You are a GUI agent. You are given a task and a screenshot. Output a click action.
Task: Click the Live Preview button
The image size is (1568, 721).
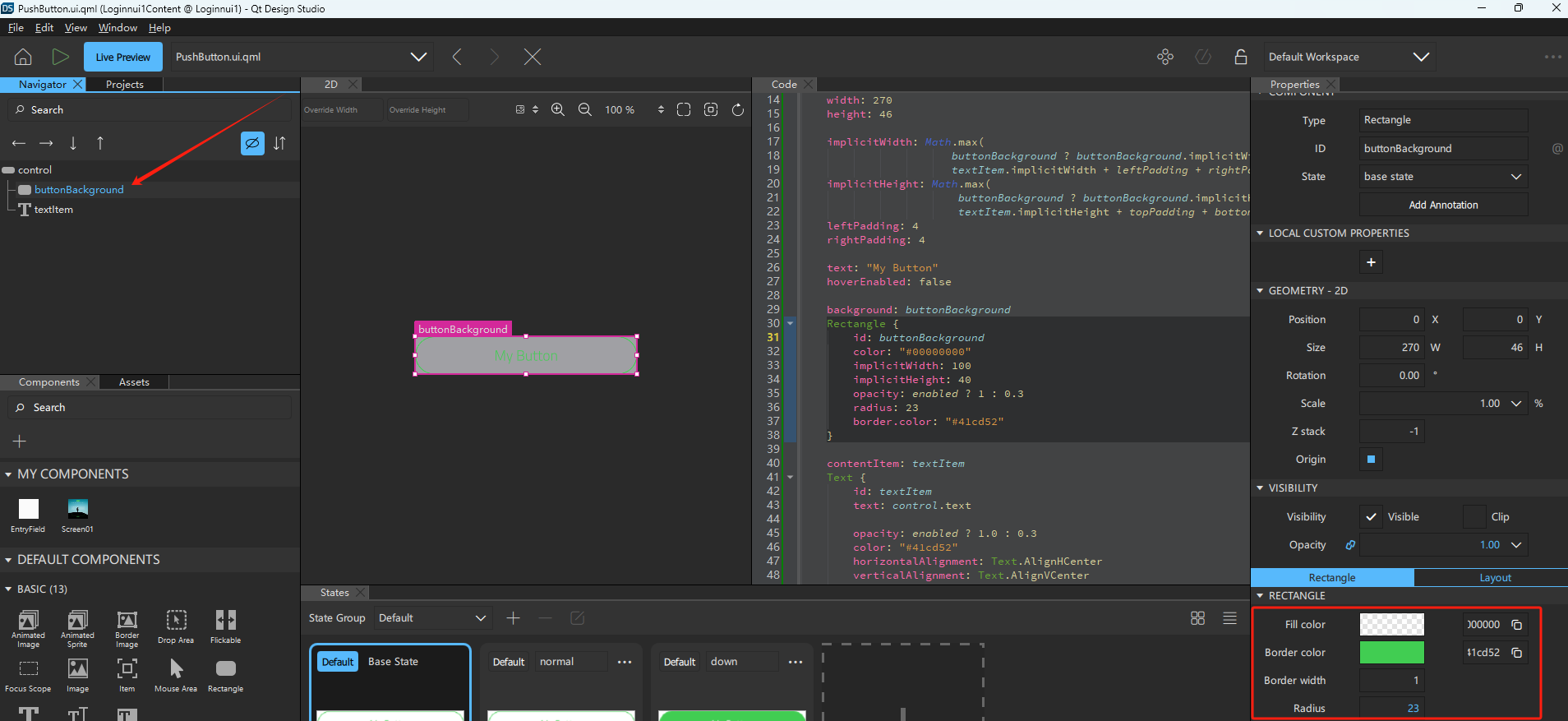(122, 57)
